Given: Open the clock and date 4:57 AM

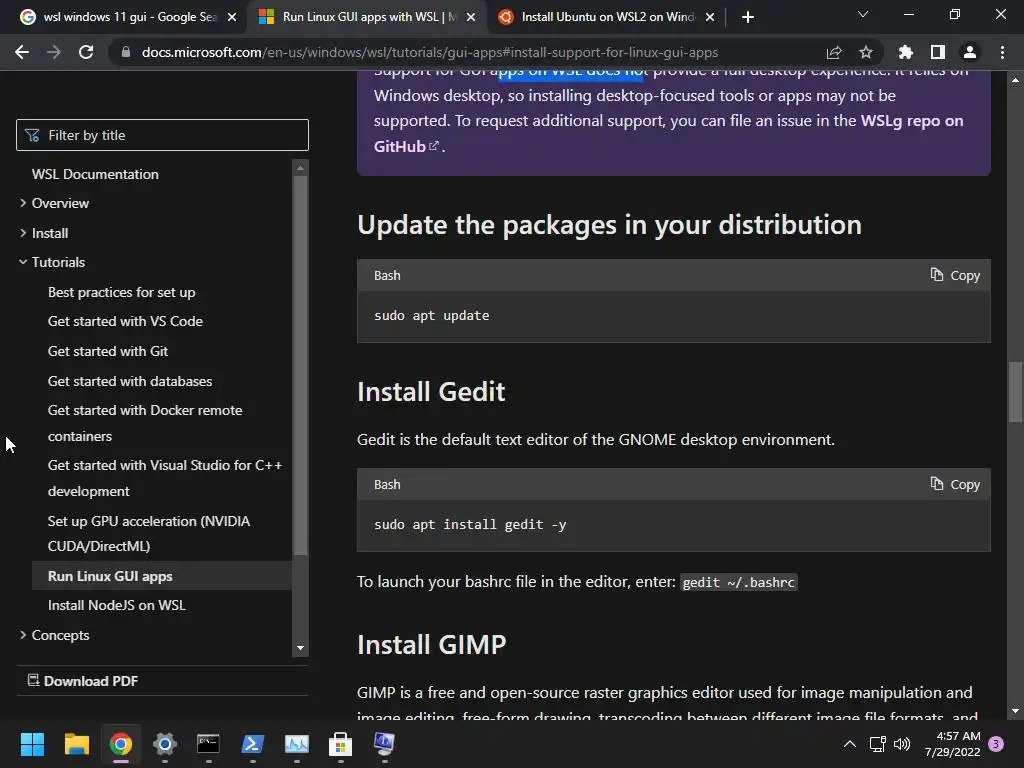Looking at the screenshot, I should click(x=952, y=744).
